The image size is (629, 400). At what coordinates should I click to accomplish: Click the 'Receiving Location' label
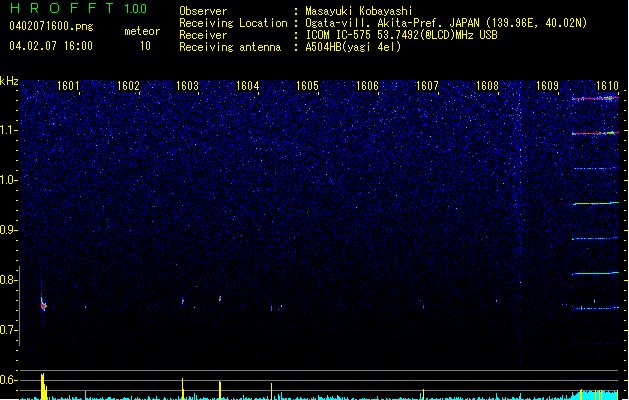[x=233, y=23]
